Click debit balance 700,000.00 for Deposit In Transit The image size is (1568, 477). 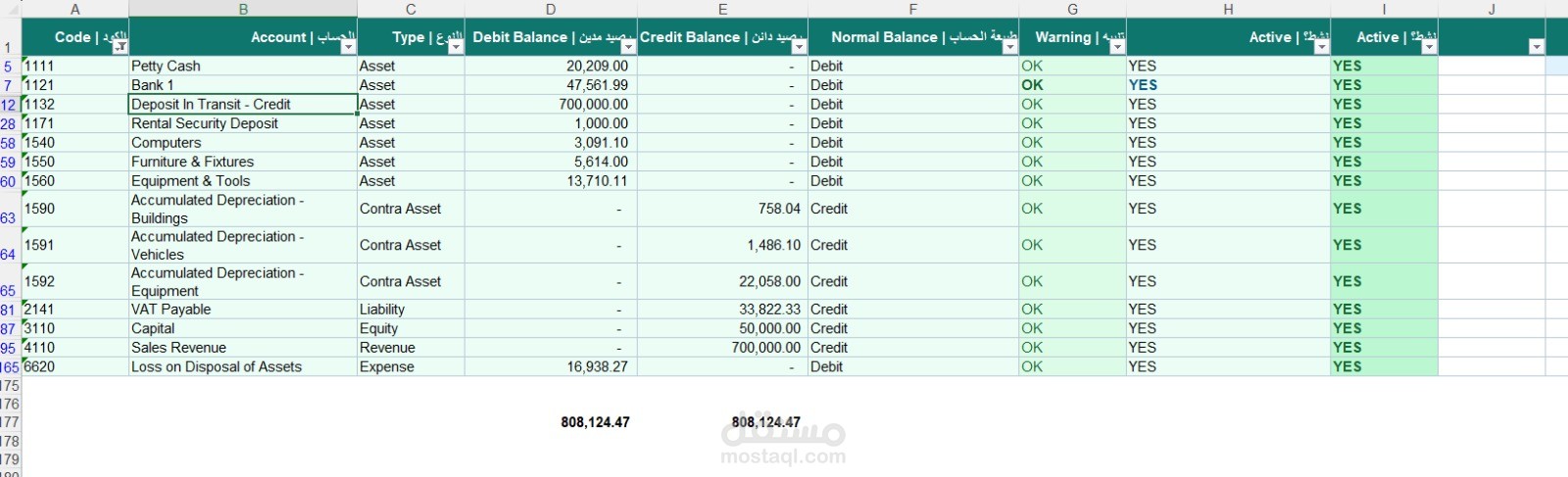point(551,104)
